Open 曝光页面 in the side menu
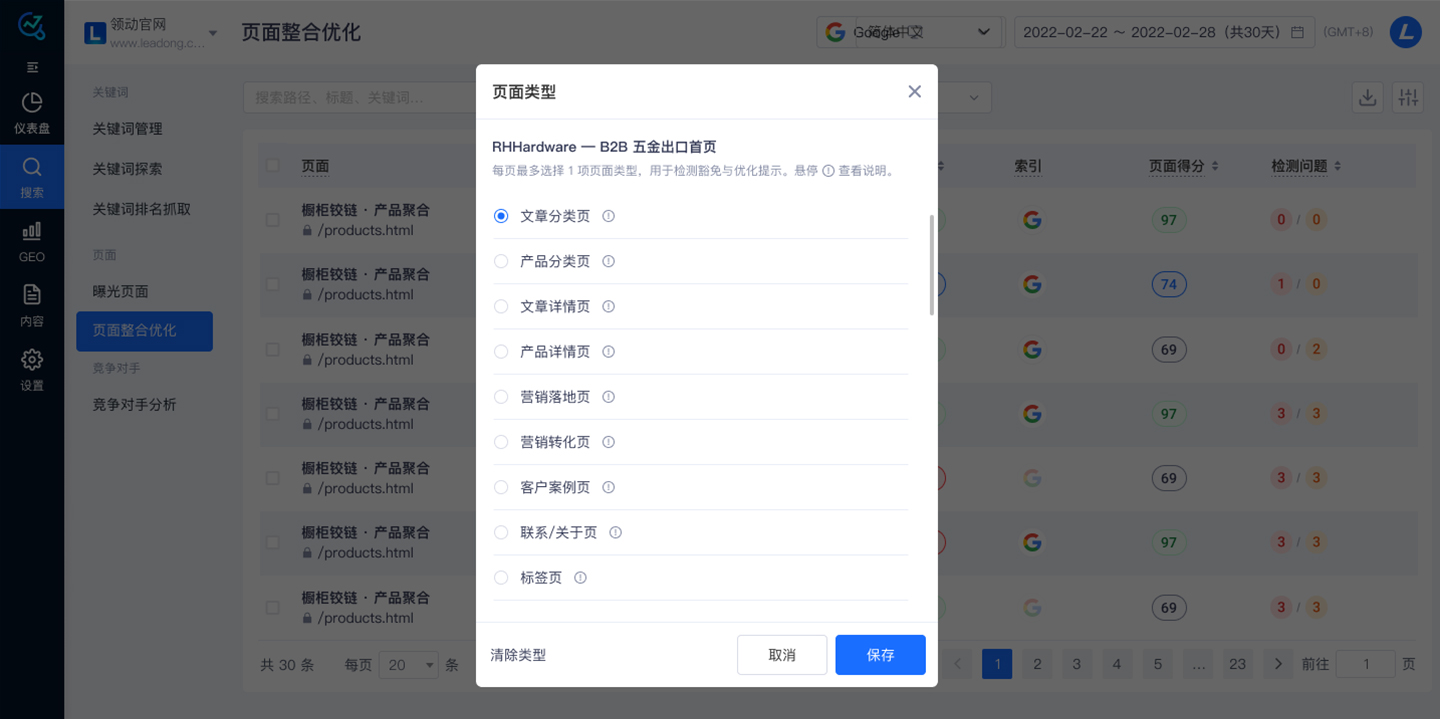Viewport: 1440px width, 719px height. (x=120, y=291)
